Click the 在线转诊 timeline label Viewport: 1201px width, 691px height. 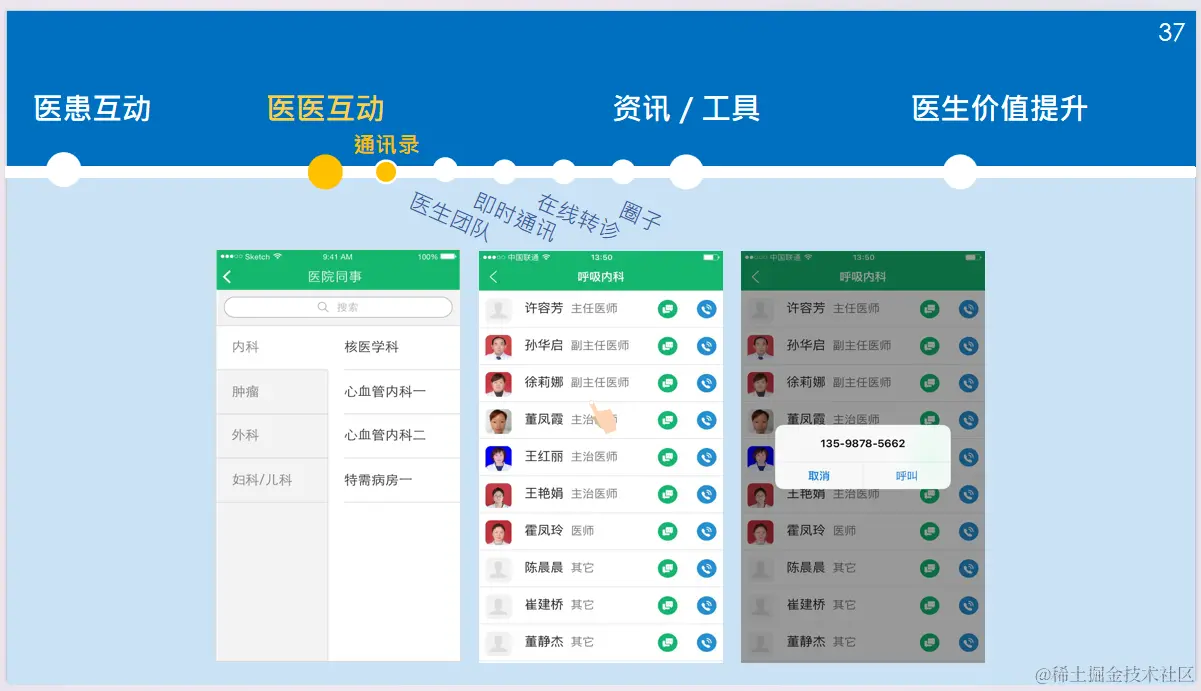578,216
